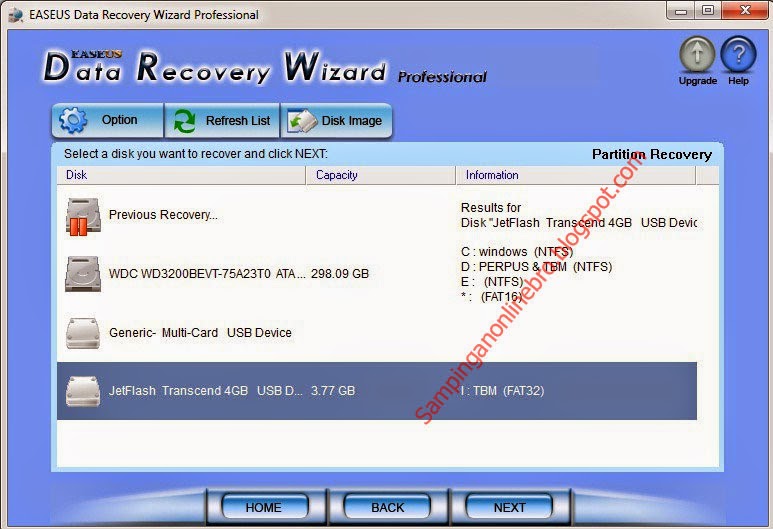
Task: Click the C: windows (NTFS) entry
Action: (517, 252)
